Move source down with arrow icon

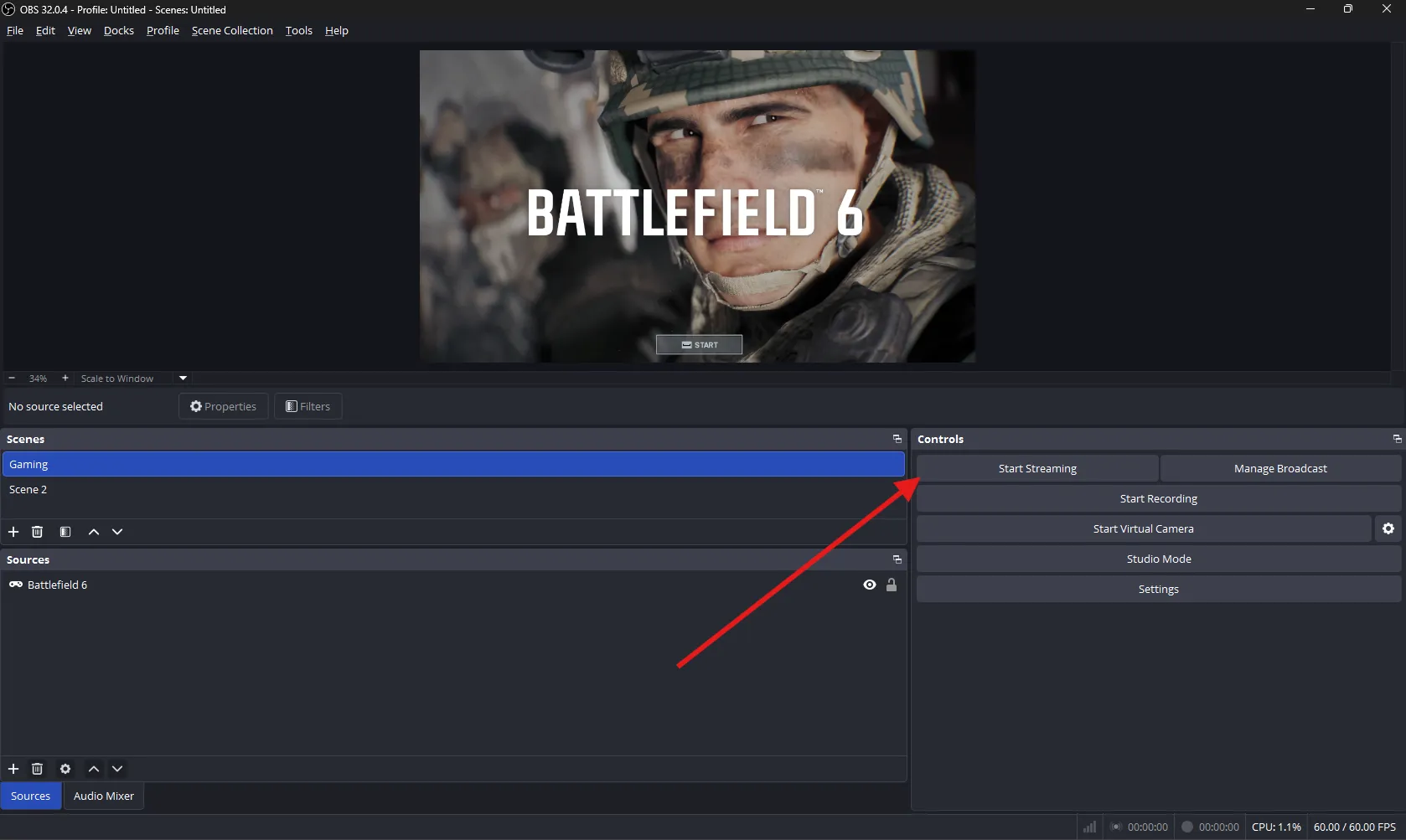click(x=117, y=769)
